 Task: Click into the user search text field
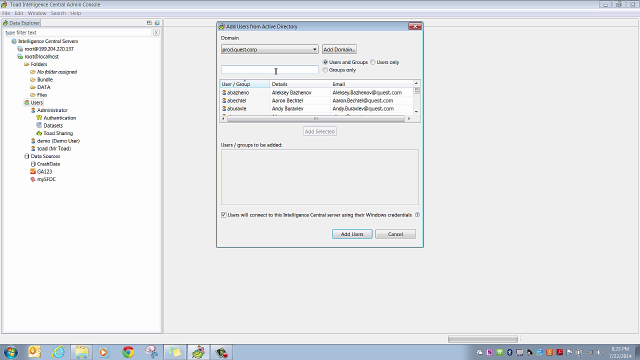(x=269, y=70)
